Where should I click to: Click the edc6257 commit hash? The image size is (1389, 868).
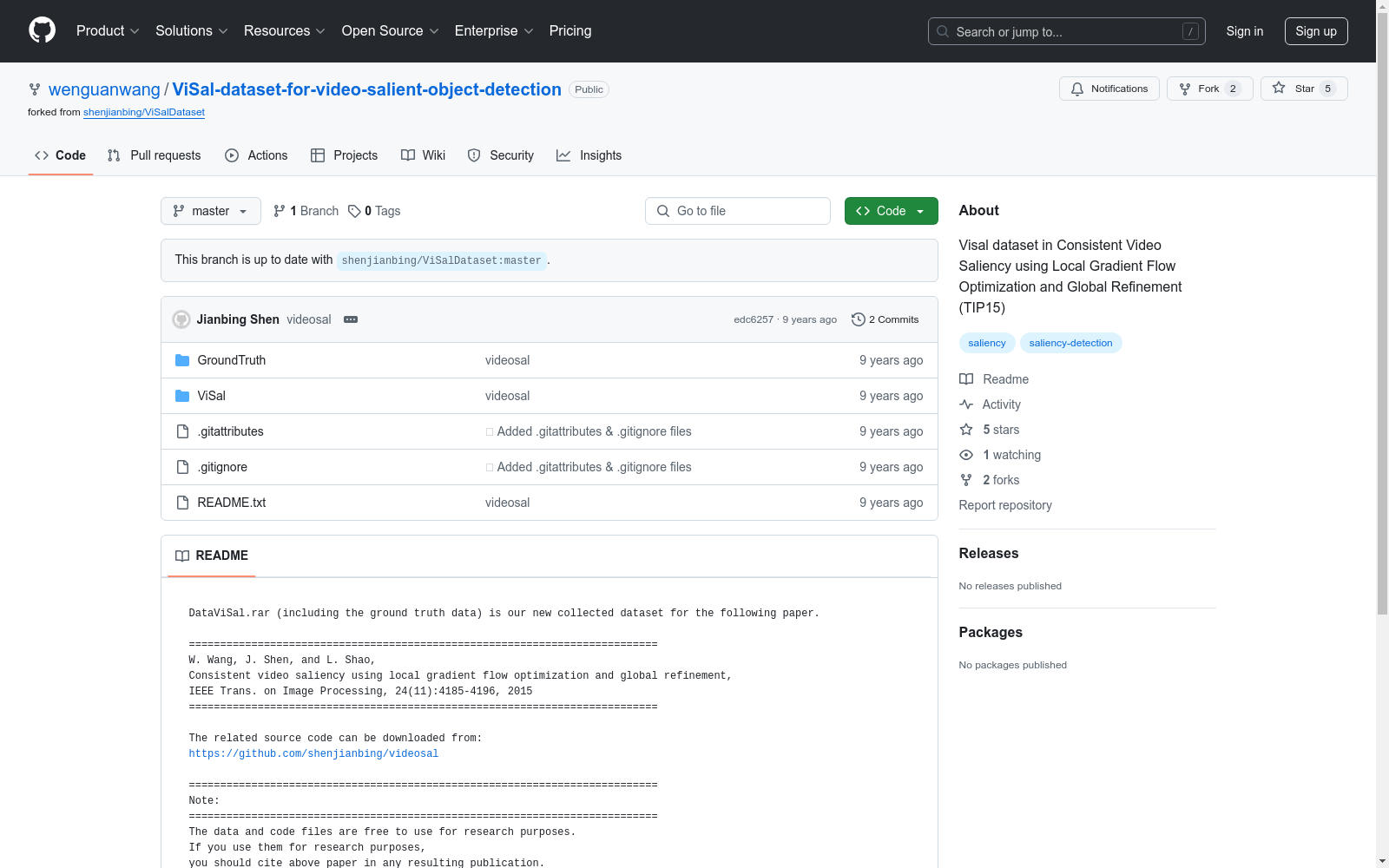754,319
